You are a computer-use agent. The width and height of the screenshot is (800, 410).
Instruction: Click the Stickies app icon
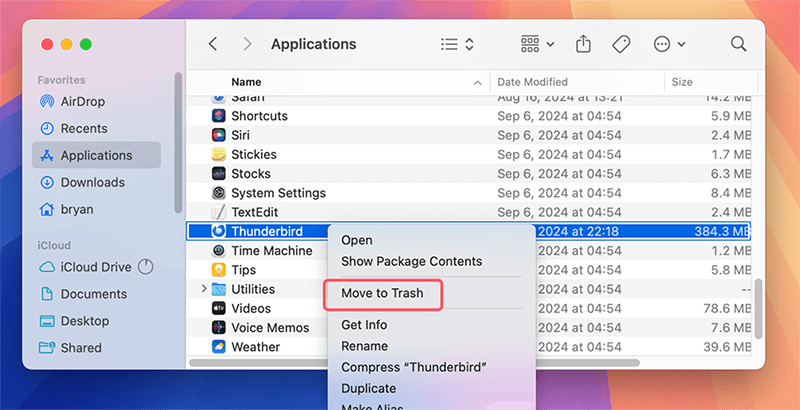coord(219,155)
